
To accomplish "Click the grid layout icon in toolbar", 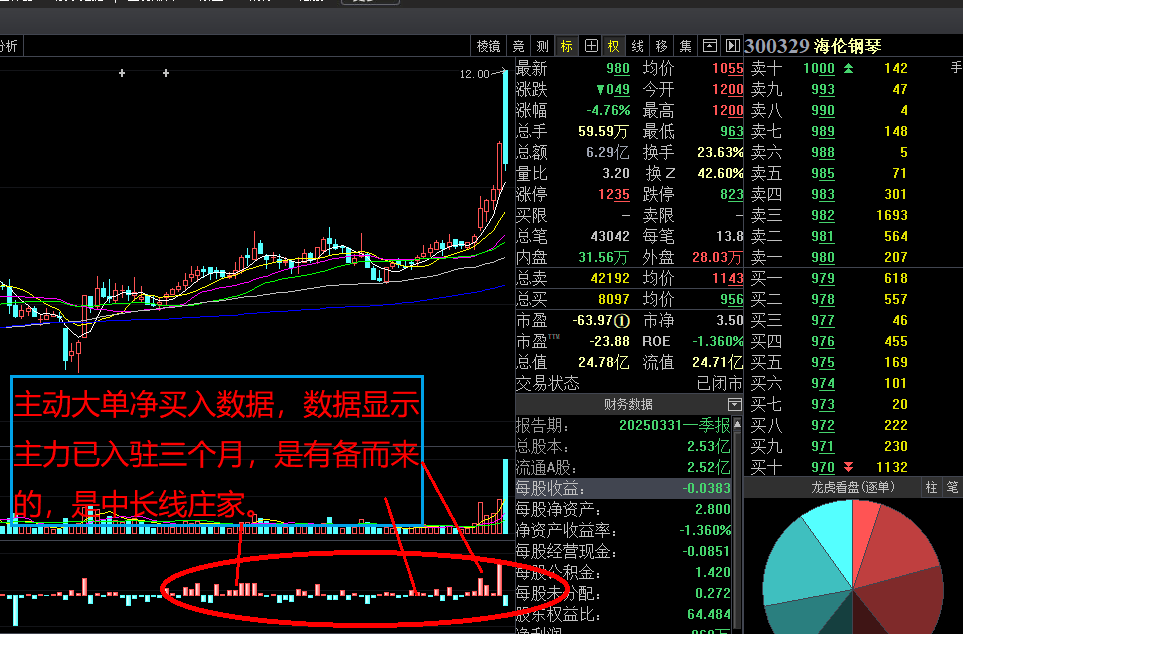I will pyautogui.click(x=591, y=46).
